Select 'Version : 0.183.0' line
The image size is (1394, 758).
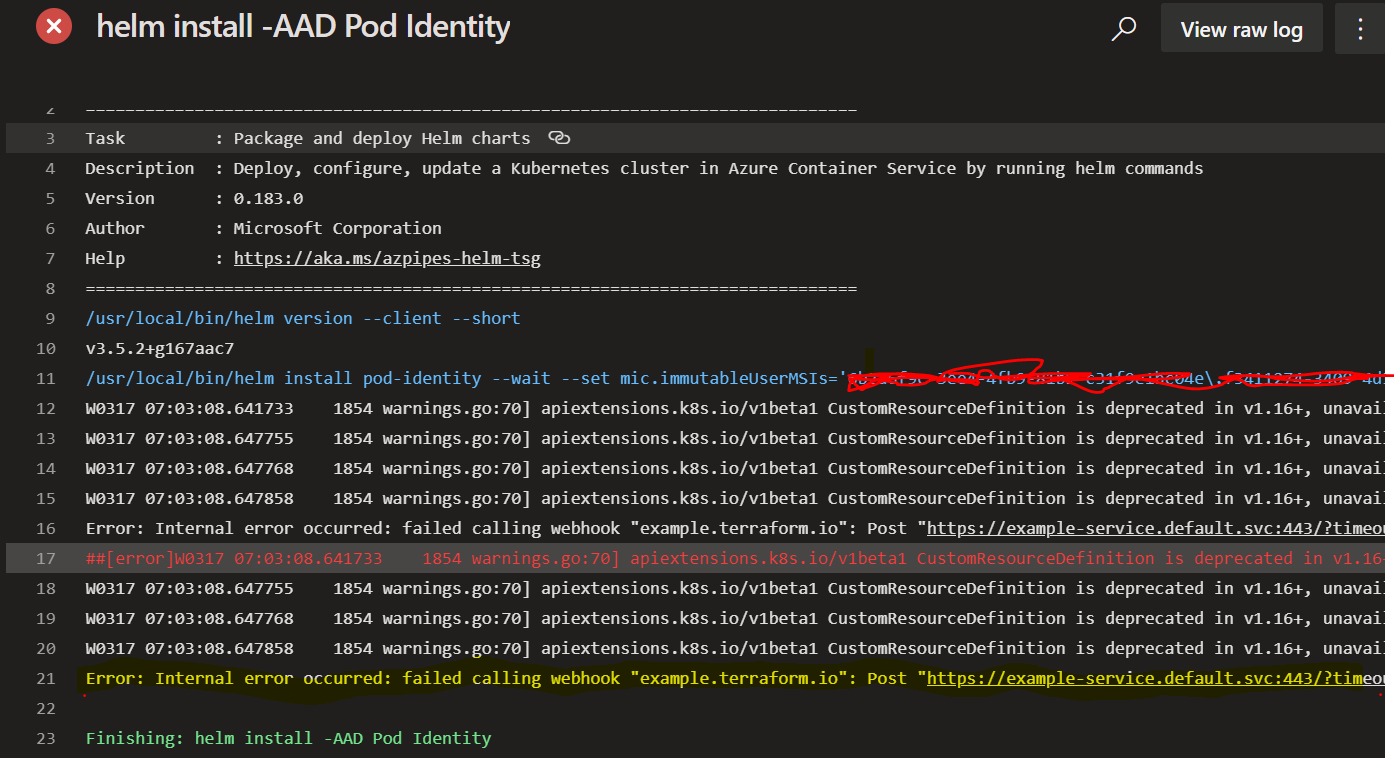194,198
